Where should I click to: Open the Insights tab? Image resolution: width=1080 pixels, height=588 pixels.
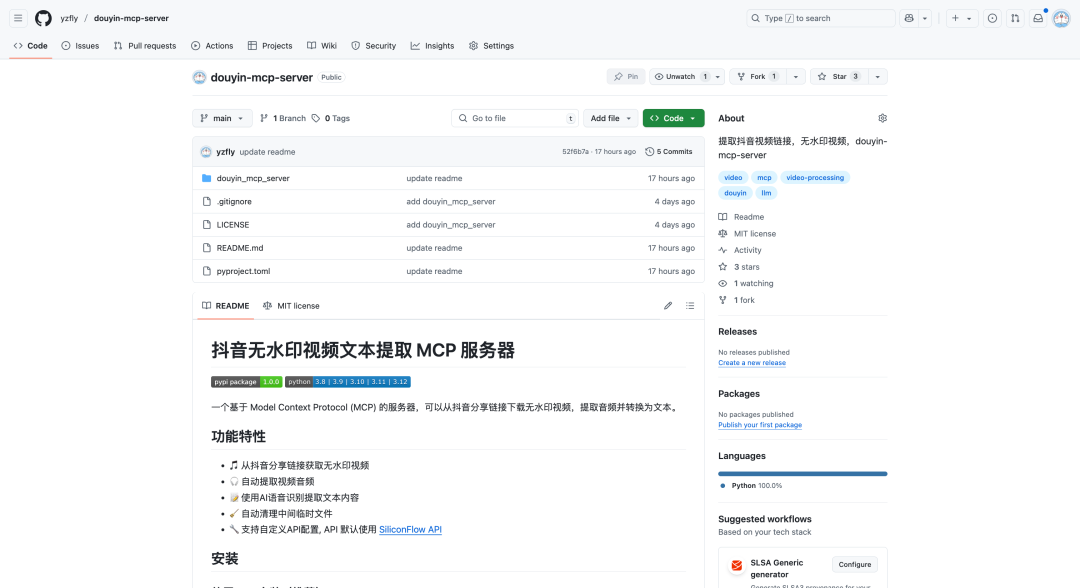pos(433,45)
